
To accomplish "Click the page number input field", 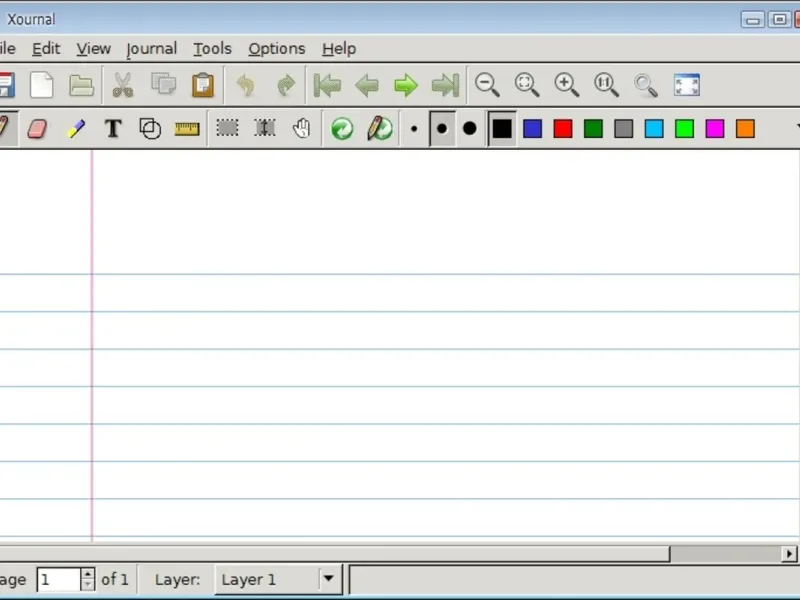I will pyautogui.click(x=59, y=580).
